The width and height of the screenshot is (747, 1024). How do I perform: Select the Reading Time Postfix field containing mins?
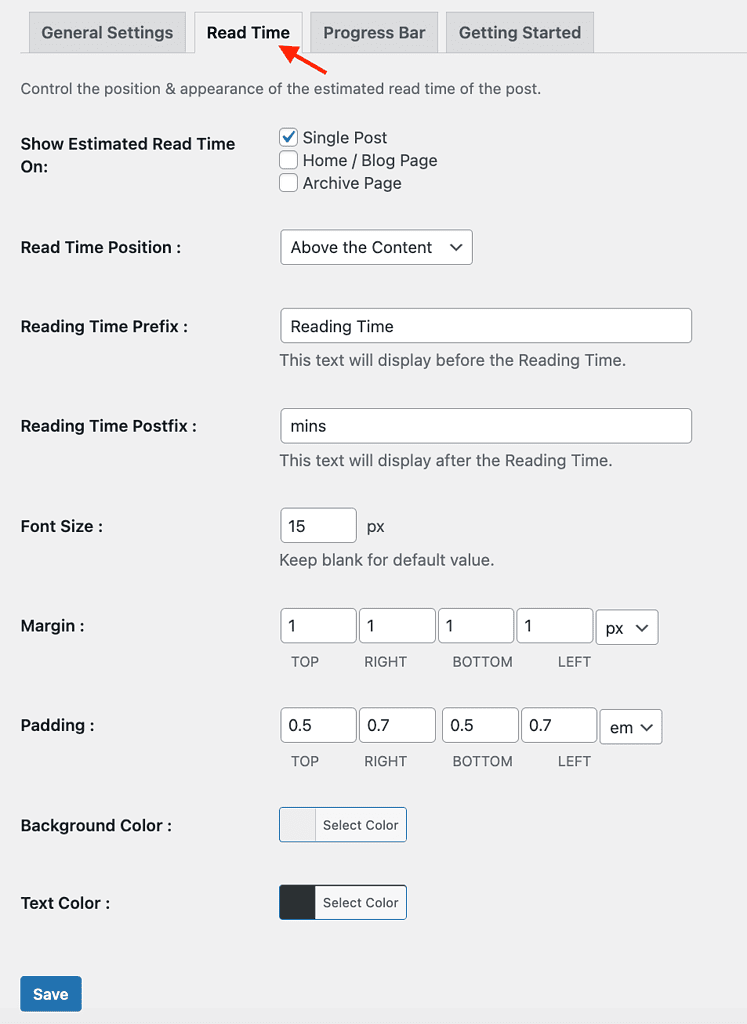pos(485,425)
